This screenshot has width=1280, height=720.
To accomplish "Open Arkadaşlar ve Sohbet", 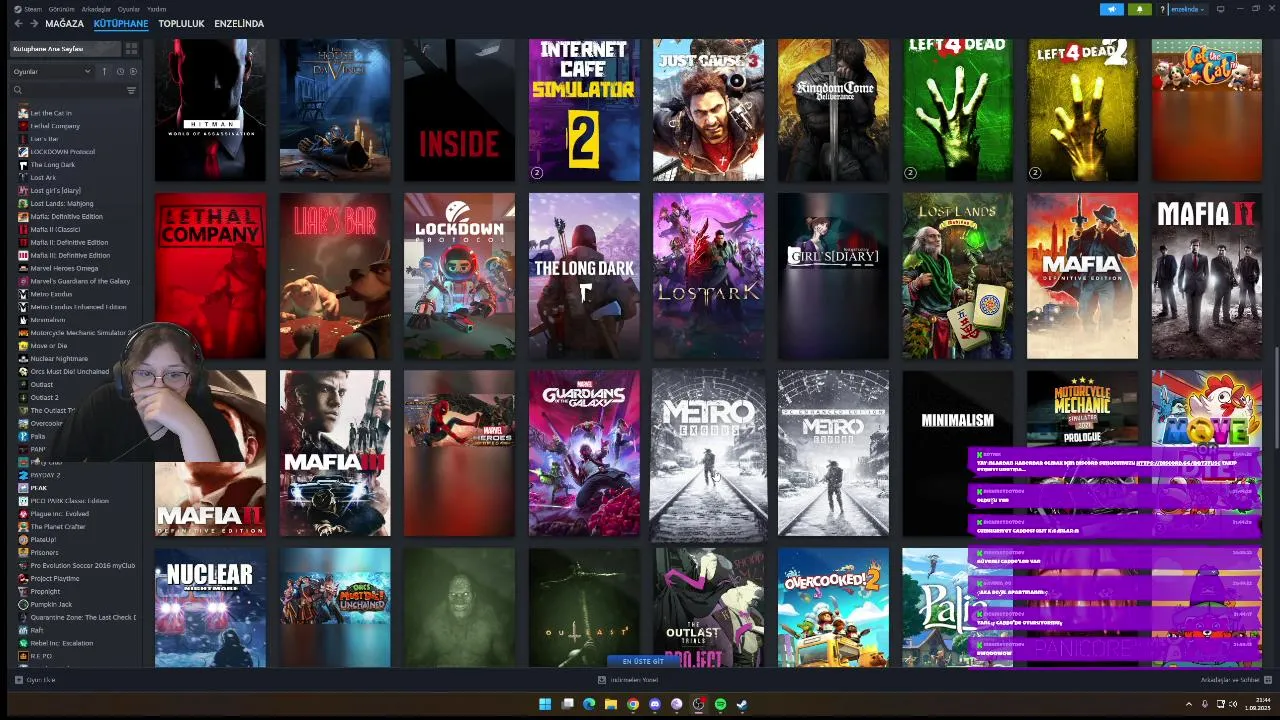I will (x=1228, y=680).
